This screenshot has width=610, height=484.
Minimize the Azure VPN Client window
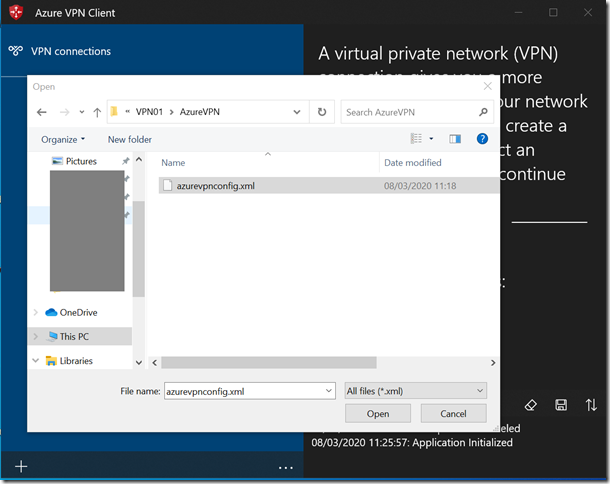pos(518,12)
